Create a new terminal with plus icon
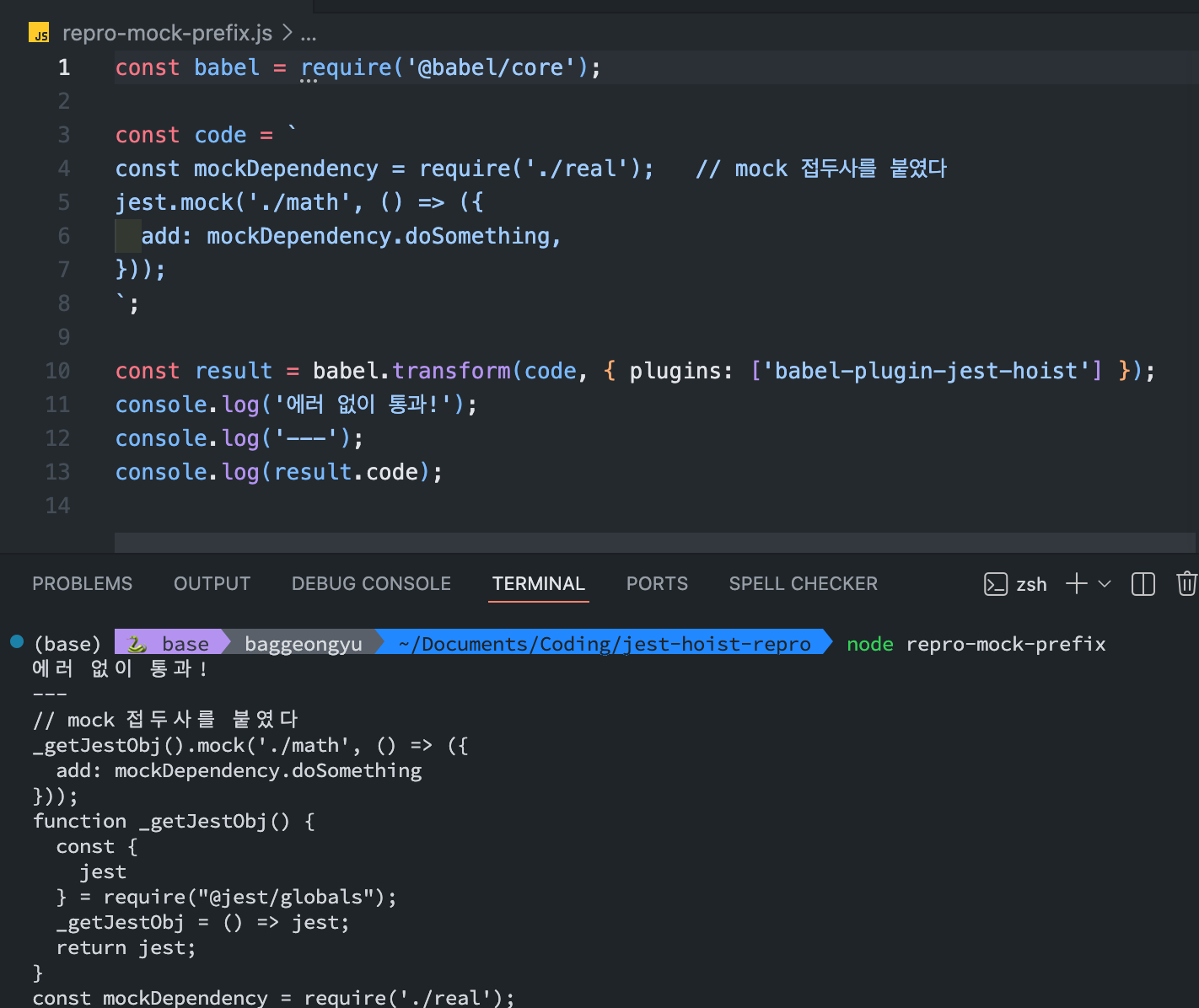Viewport: 1199px width, 1008px height. point(1077,584)
